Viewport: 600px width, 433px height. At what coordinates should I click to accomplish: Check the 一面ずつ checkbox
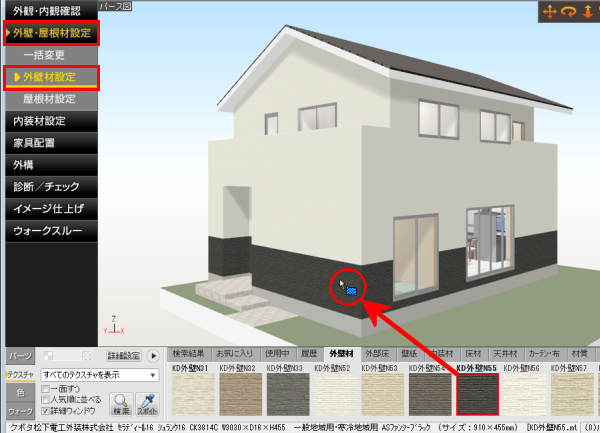point(46,389)
